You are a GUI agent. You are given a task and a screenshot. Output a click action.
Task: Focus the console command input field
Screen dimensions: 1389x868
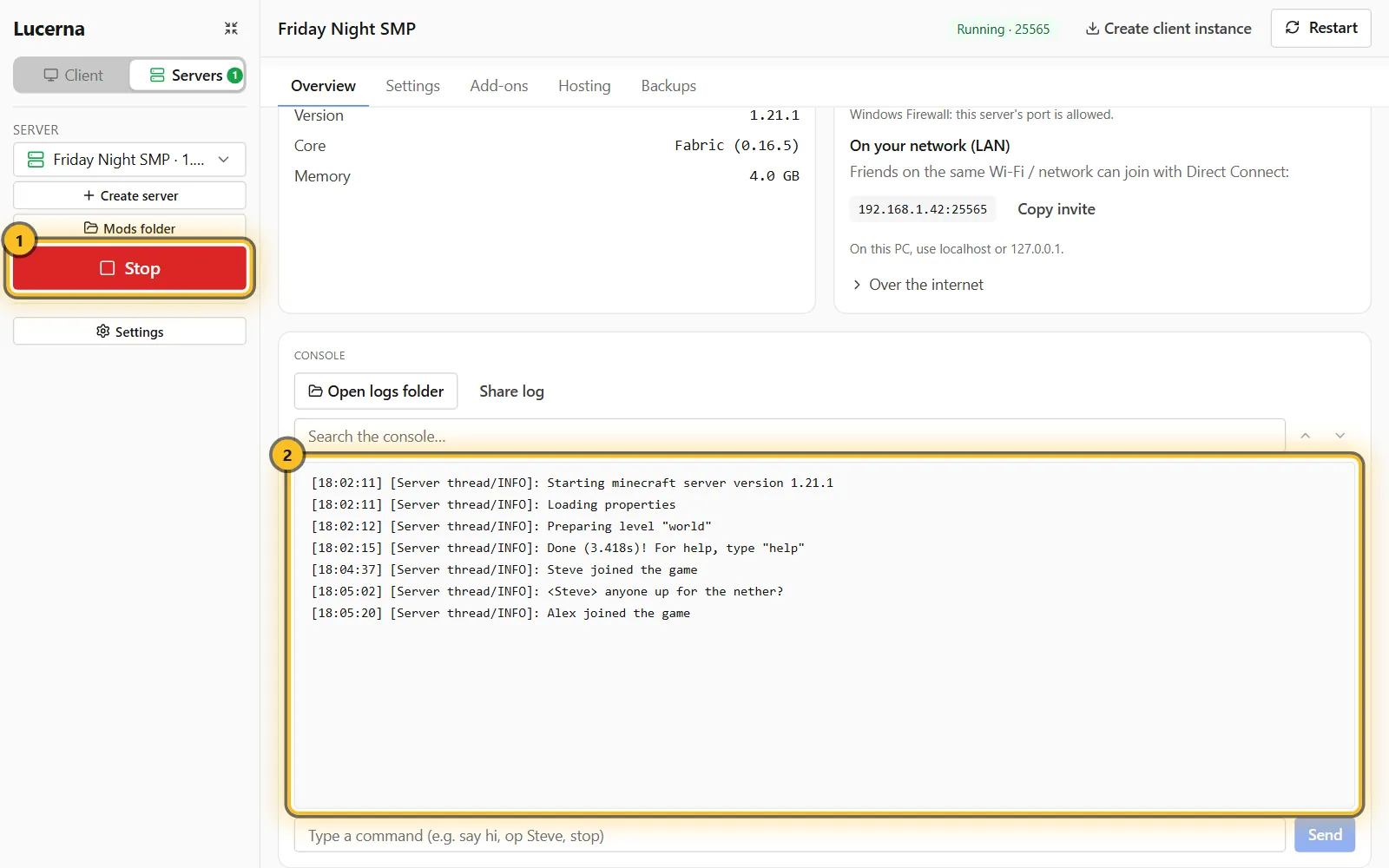[x=789, y=835]
